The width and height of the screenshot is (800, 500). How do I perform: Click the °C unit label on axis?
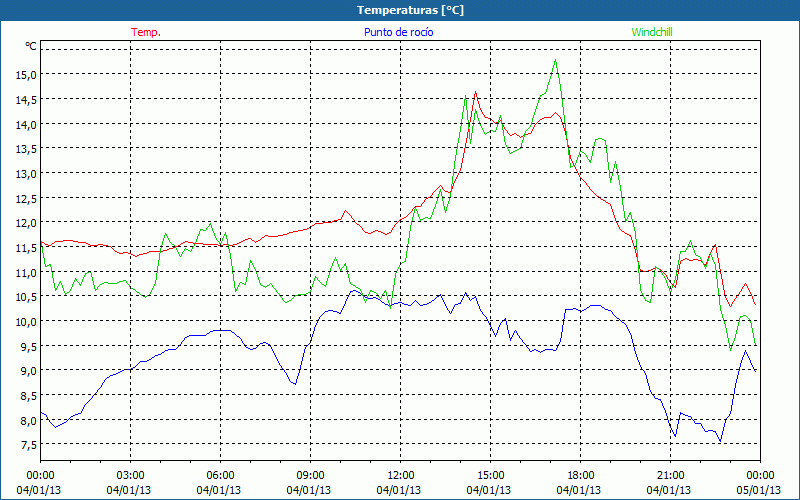coord(31,46)
